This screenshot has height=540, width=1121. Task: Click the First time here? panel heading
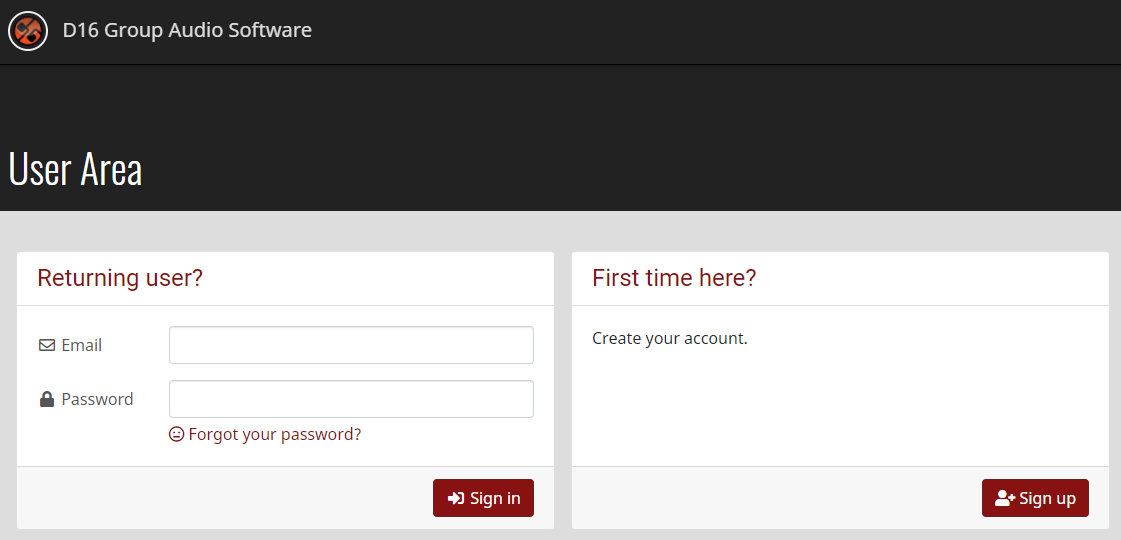pos(674,278)
